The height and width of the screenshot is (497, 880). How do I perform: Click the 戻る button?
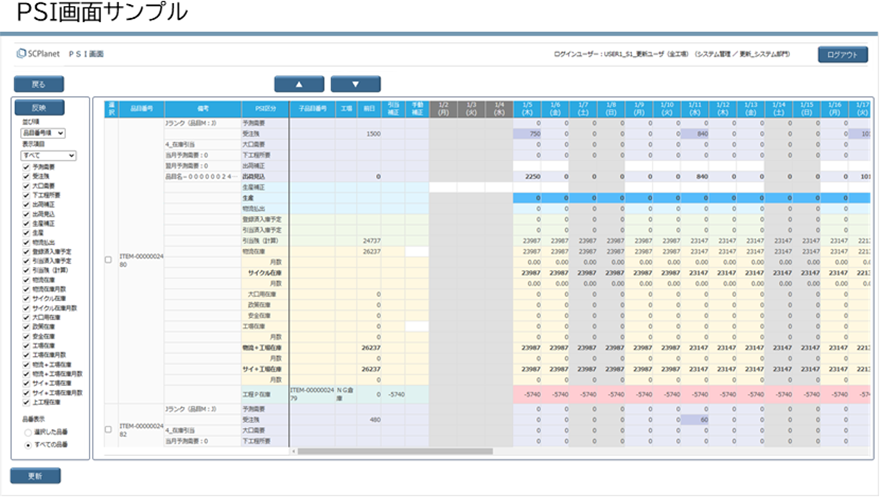tap(38, 84)
